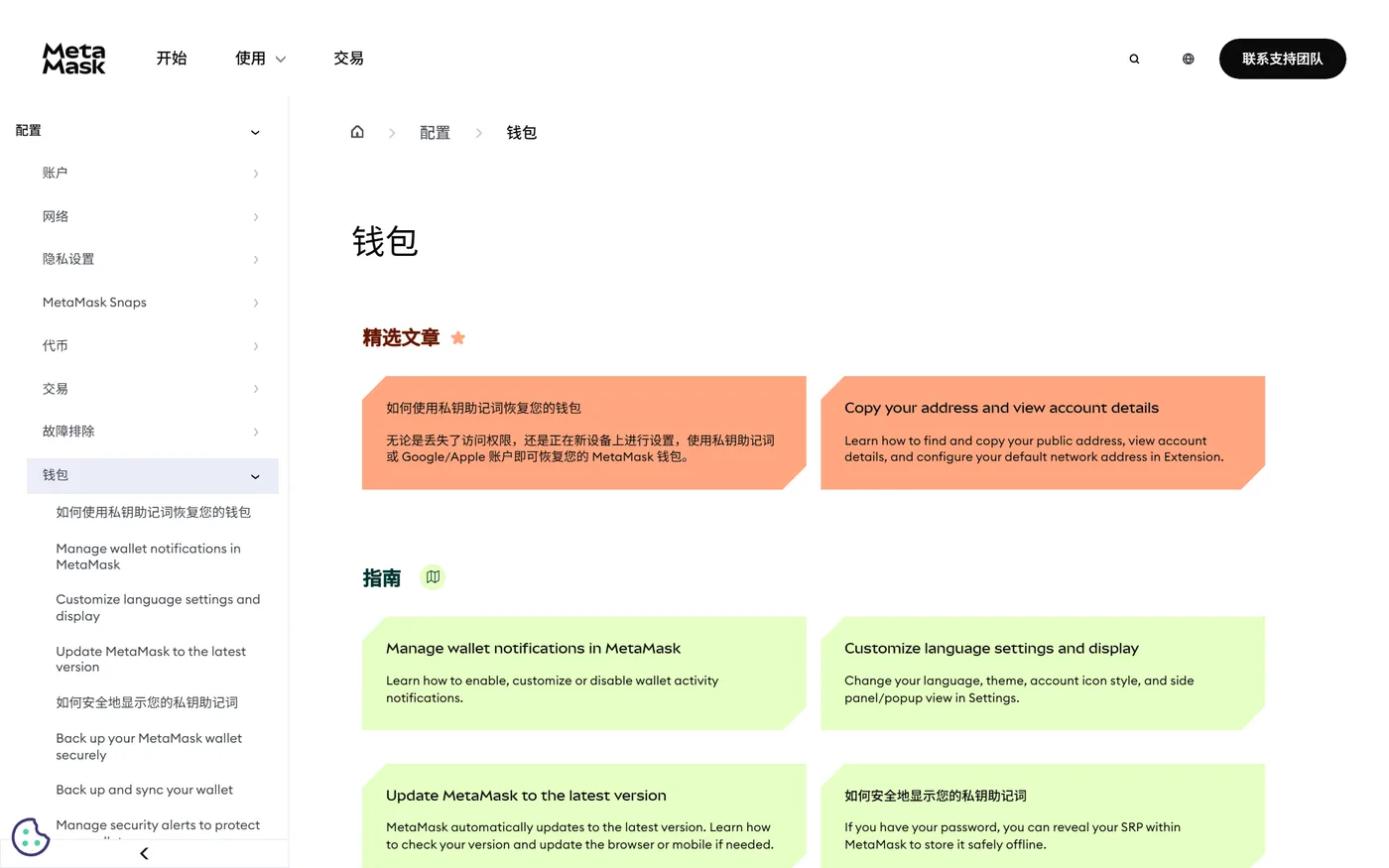Open cookie preferences icon
The height and width of the screenshot is (868, 1389).
(31, 836)
